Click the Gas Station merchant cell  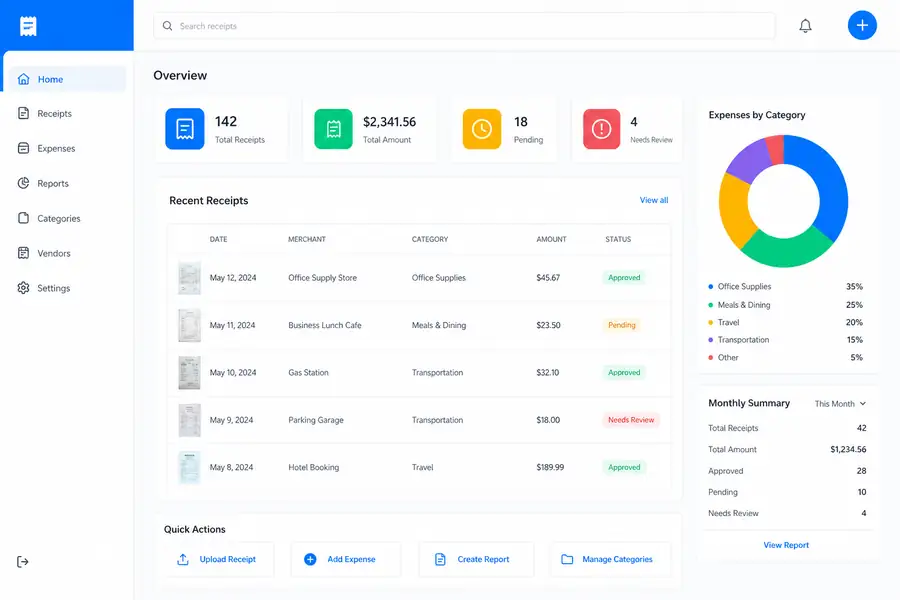(x=308, y=373)
